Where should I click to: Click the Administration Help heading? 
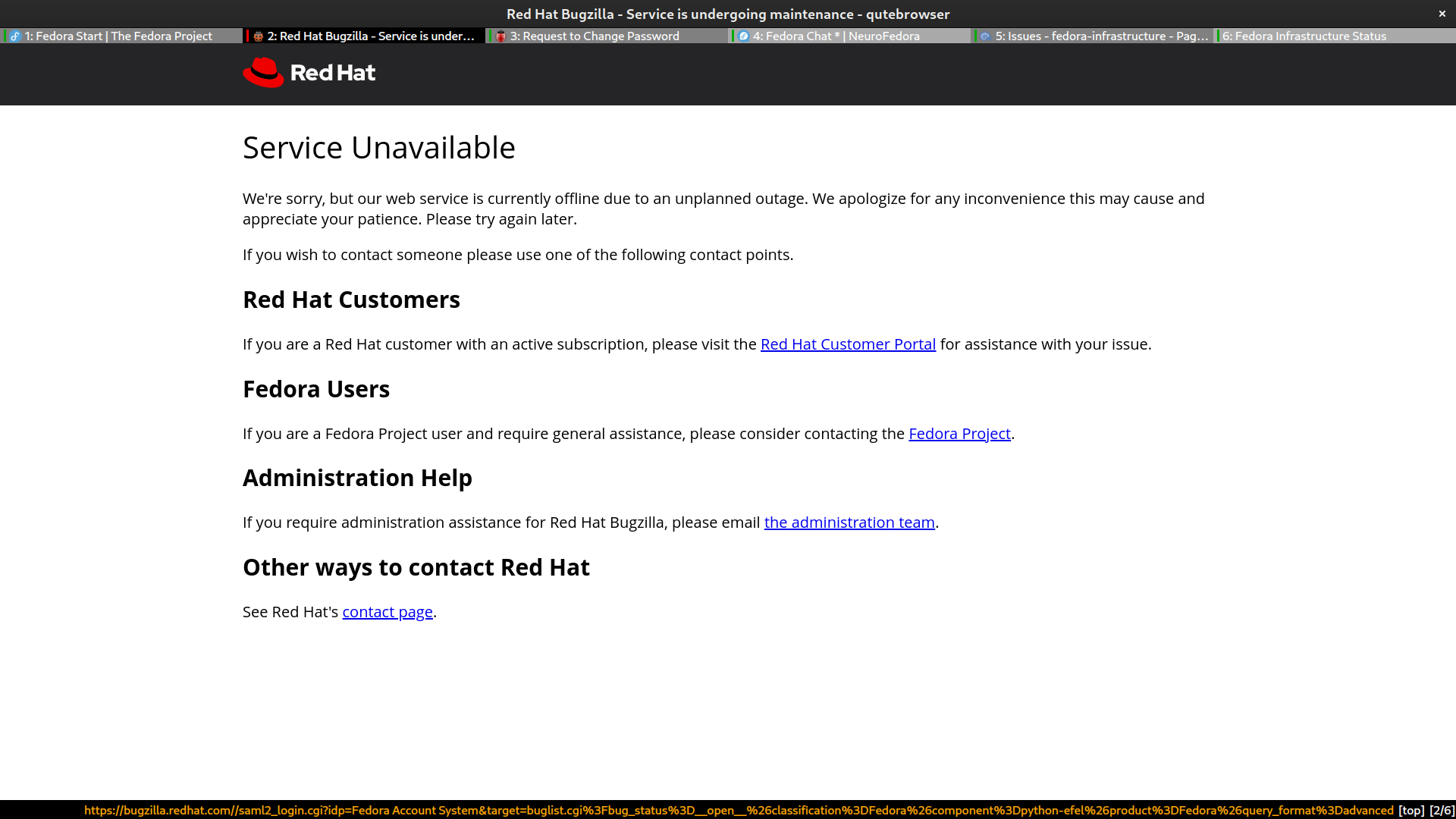click(x=357, y=478)
